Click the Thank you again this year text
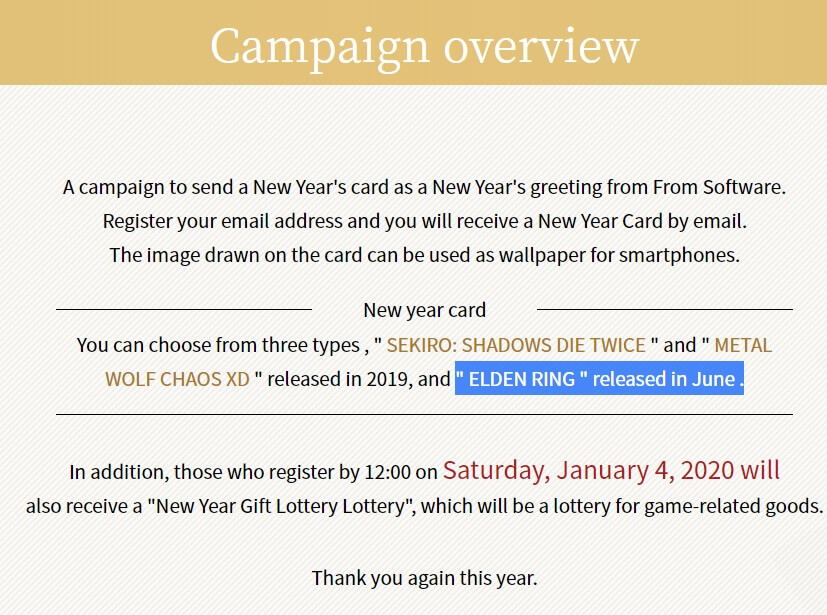The width and height of the screenshot is (827, 615). [x=424, y=577]
